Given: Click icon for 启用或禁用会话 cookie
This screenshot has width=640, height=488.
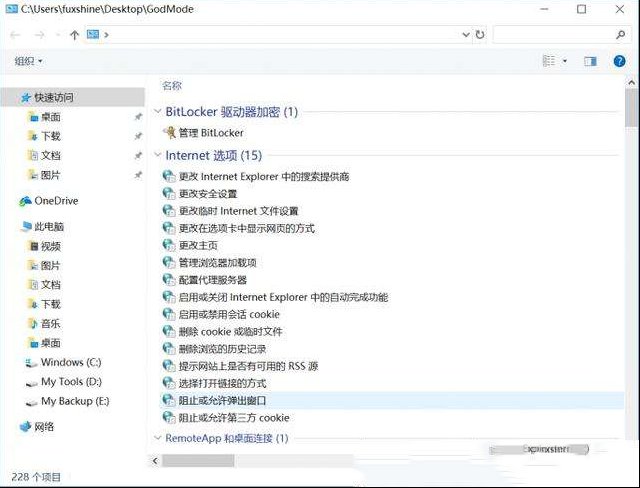Looking at the screenshot, I should click(169, 314).
